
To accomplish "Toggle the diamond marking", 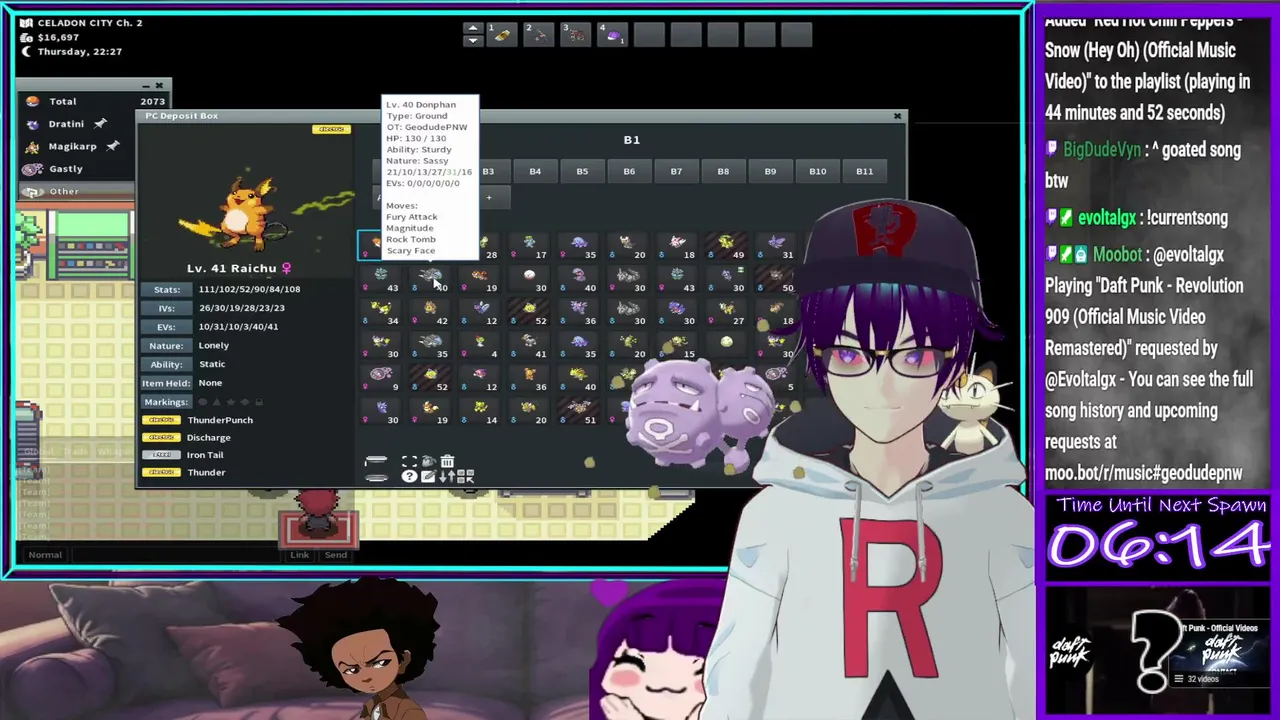I will [x=245, y=402].
